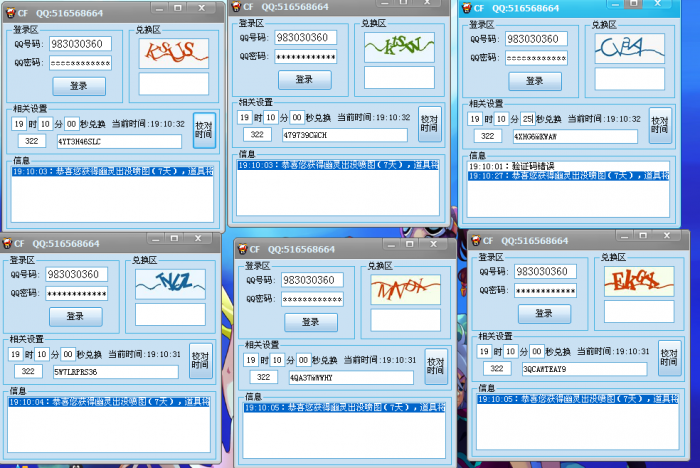The width and height of the screenshot is (700, 468).
Task: Click the exchange code field containing 4YT3H46SLC
Action: pyautogui.click(x=119, y=142)
